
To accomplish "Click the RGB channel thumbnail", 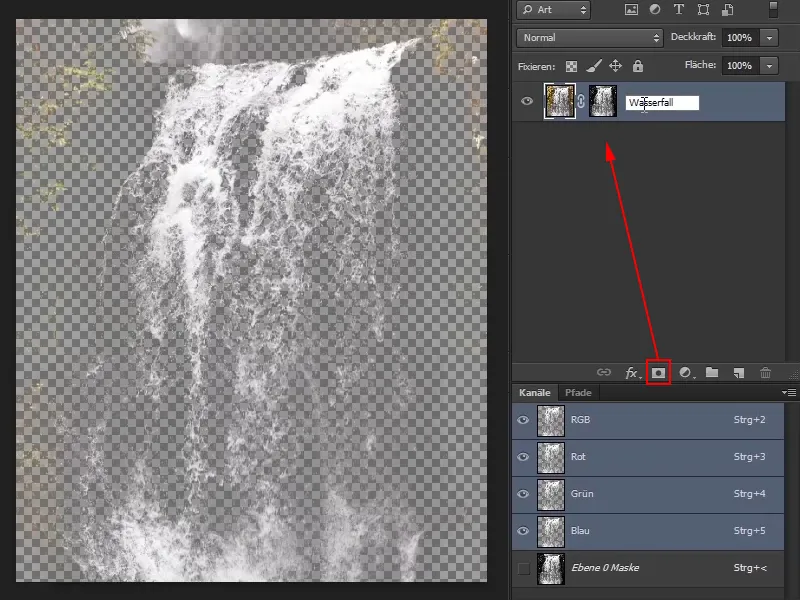I will point(551,421).
